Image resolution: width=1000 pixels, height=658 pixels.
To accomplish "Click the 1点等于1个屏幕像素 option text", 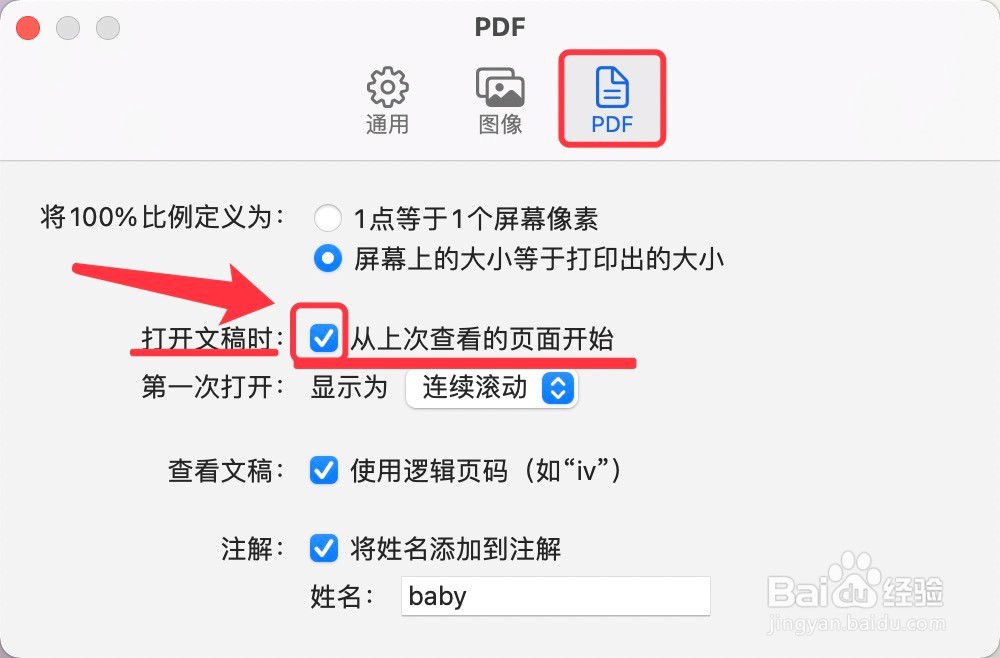I will coord(476,219).
